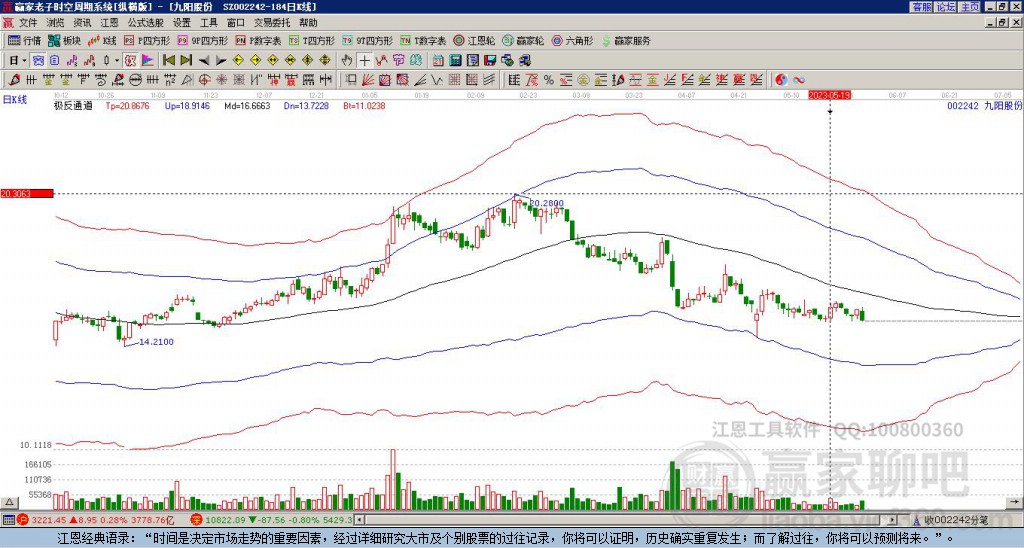Image resolution: width=1024 pixels, height=548 pixels.
Task: Jump to the last bar with the green arrow
Action: [x=186, y=61]
